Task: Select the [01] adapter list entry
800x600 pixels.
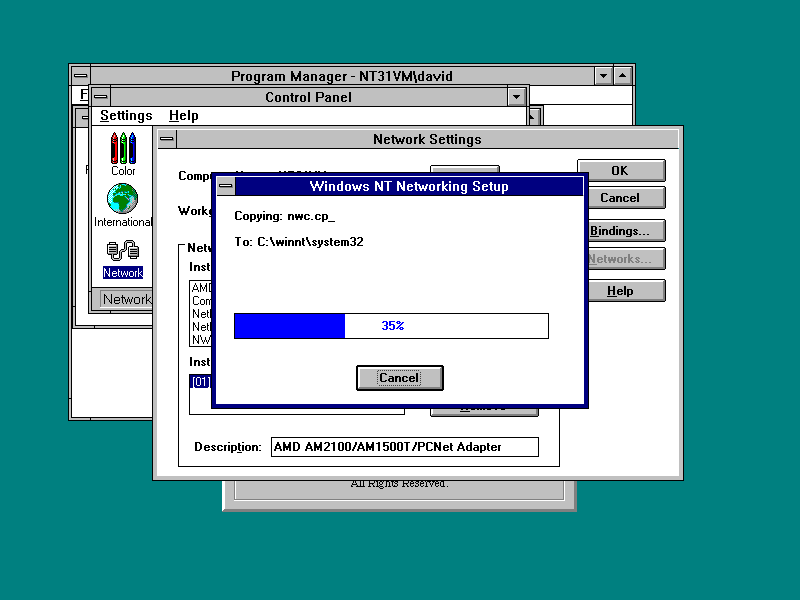Action: pos(200,382)
